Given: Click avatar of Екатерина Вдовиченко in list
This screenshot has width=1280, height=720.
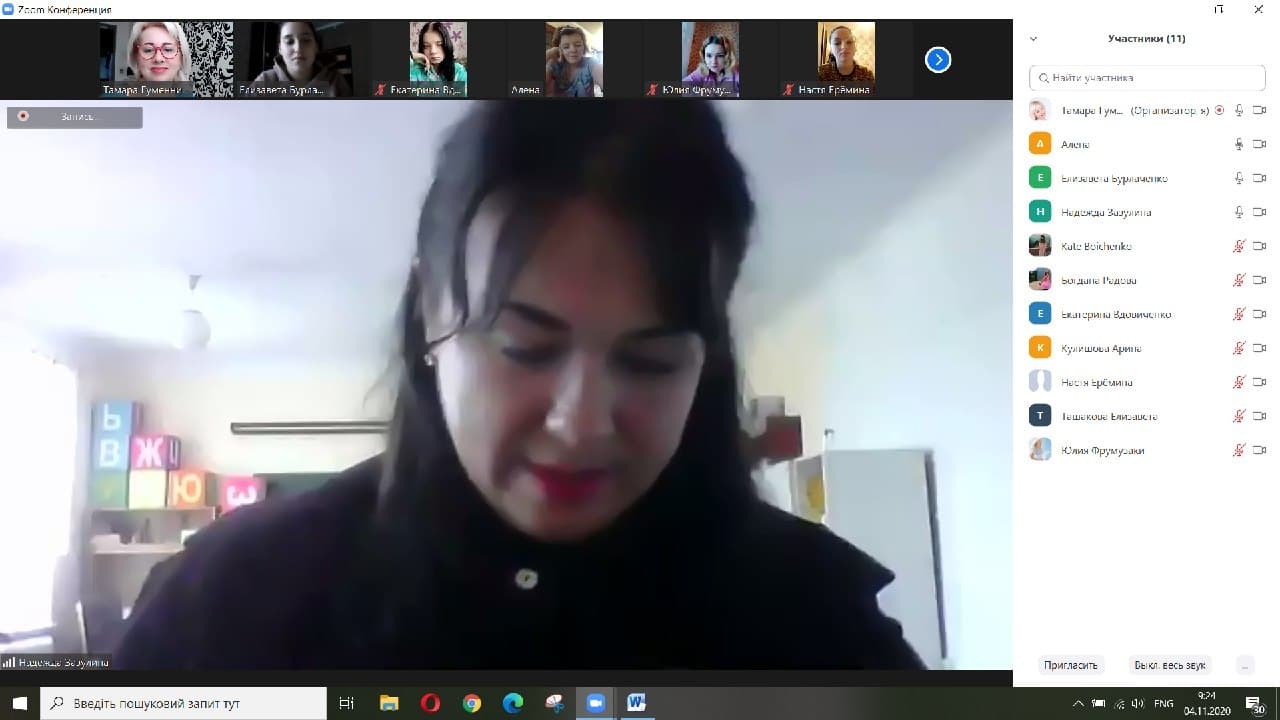Looking at the screenshot, I should point(1040,314).
